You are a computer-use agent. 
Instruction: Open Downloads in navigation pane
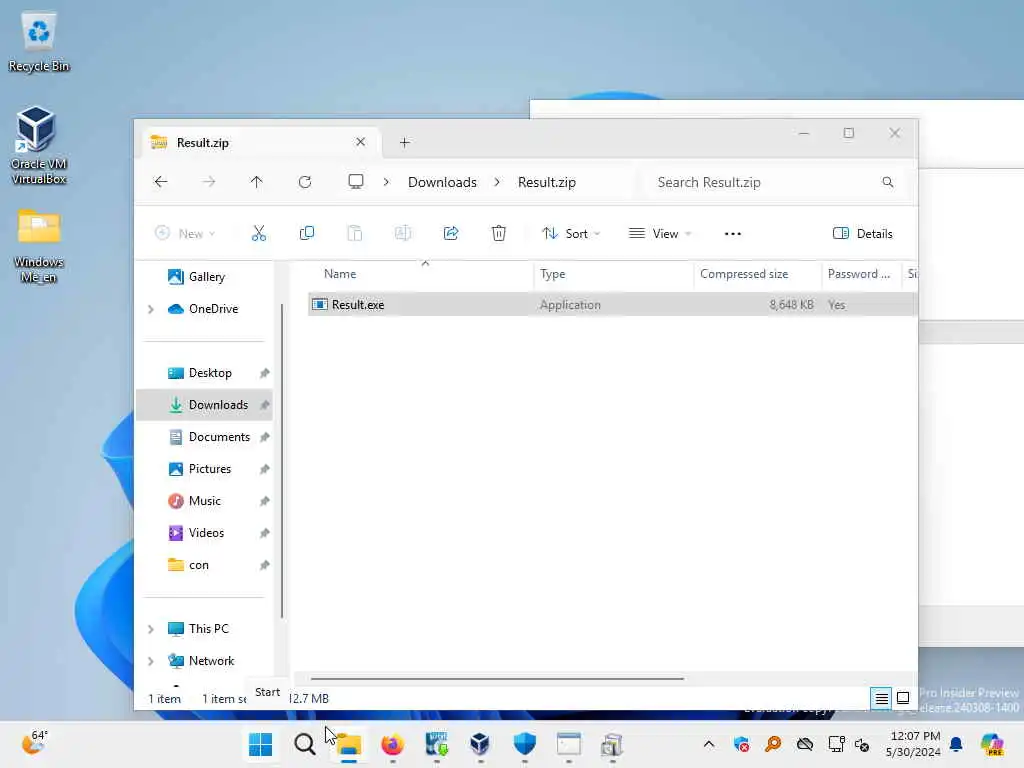(x=204, y=405)
